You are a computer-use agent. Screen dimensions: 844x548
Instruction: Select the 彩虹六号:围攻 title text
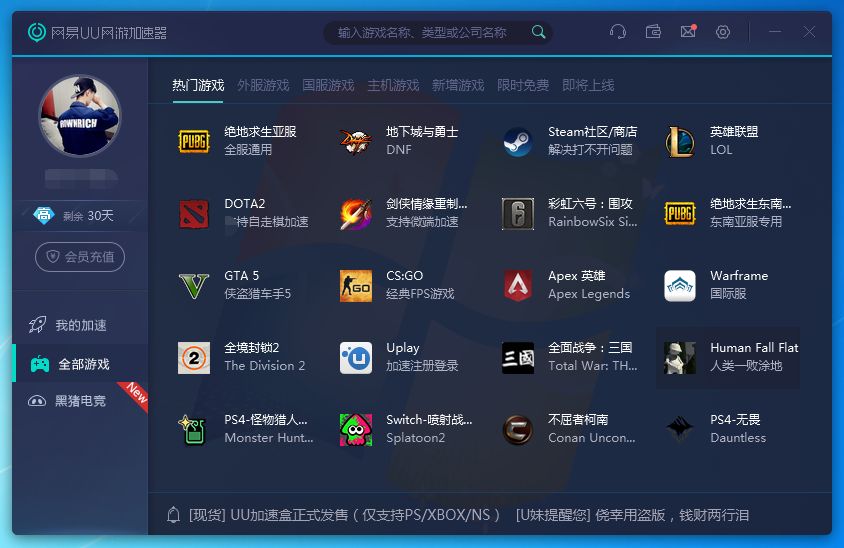coord(590,204)
